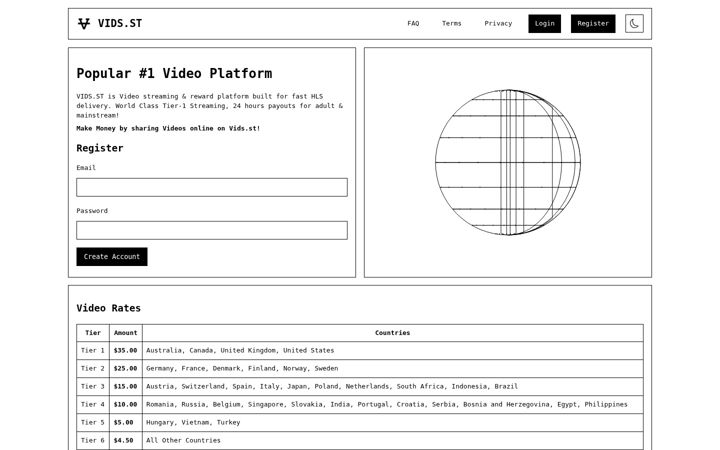Image resolution: width=720 pixels, height=450 pixels.
Task: Select the Tier 2 cell
Action: click(x=93, y=368)
